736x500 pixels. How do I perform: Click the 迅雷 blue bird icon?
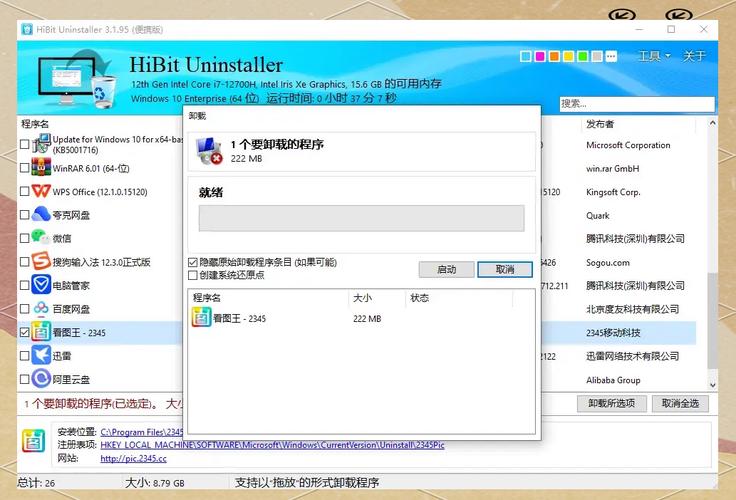click(x=41, y=355)
